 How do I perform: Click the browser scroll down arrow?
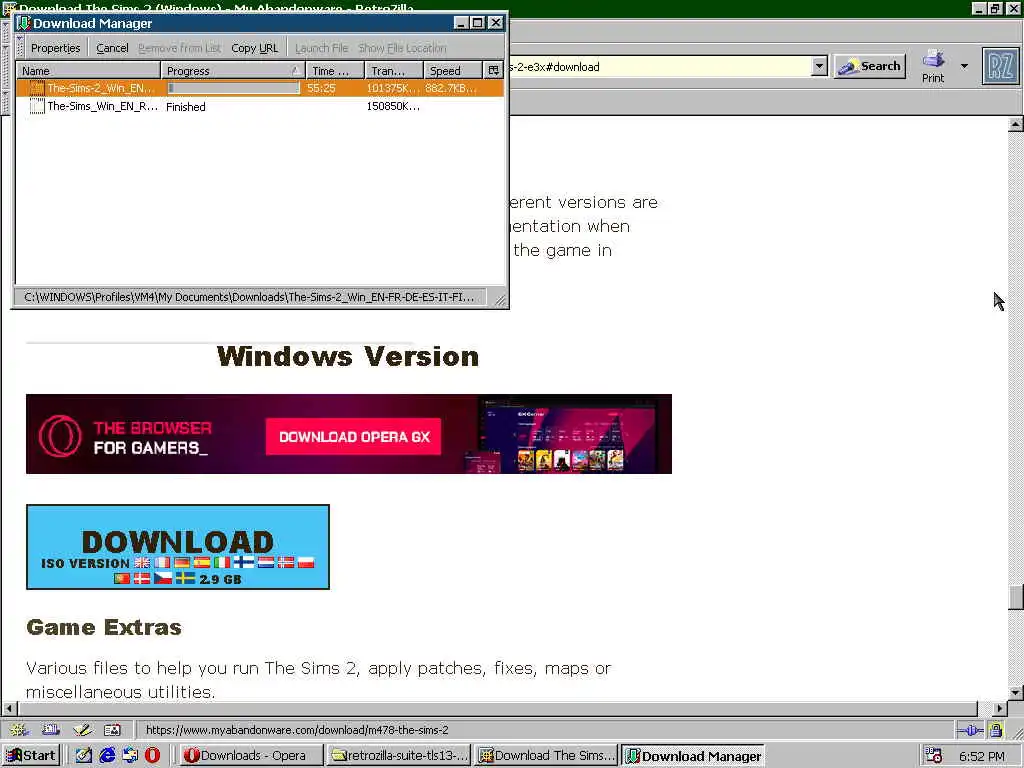(x=1016, y=692)
